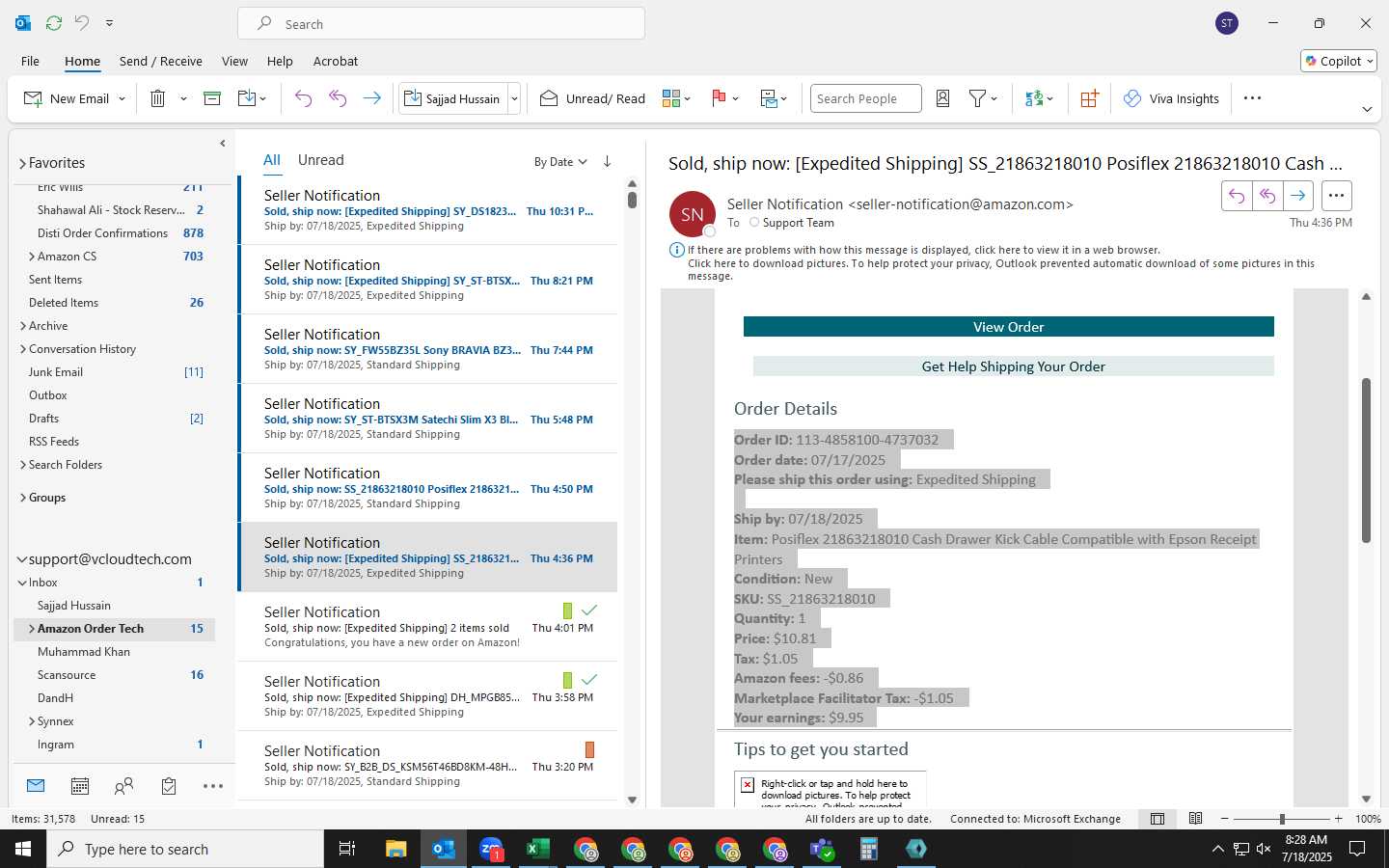Toggle completed checkmark on Thu 4:01 PM email
Viewport: 1389px width, 868px height.
[x=589, y=610]
